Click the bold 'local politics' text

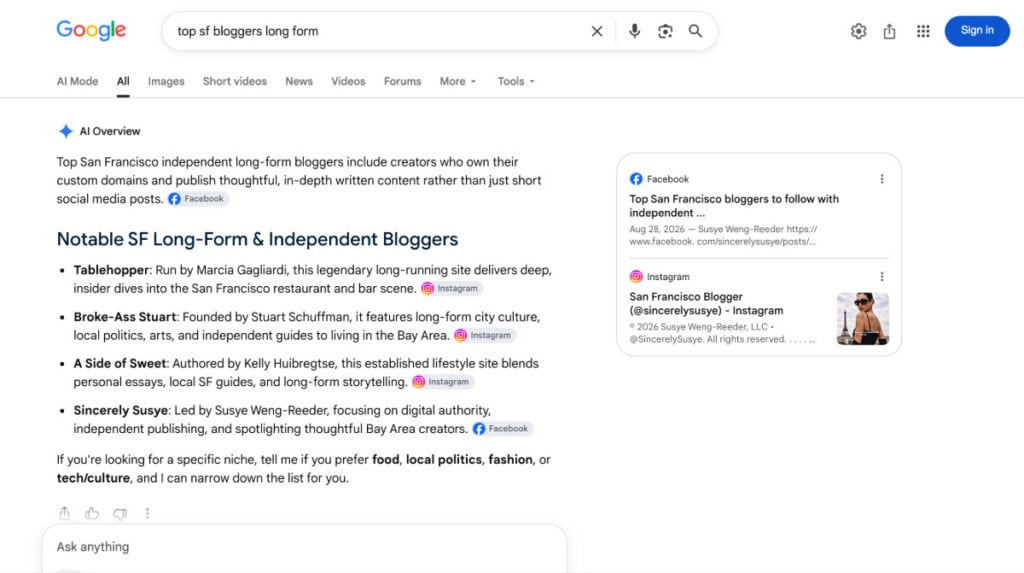[443, 459]
